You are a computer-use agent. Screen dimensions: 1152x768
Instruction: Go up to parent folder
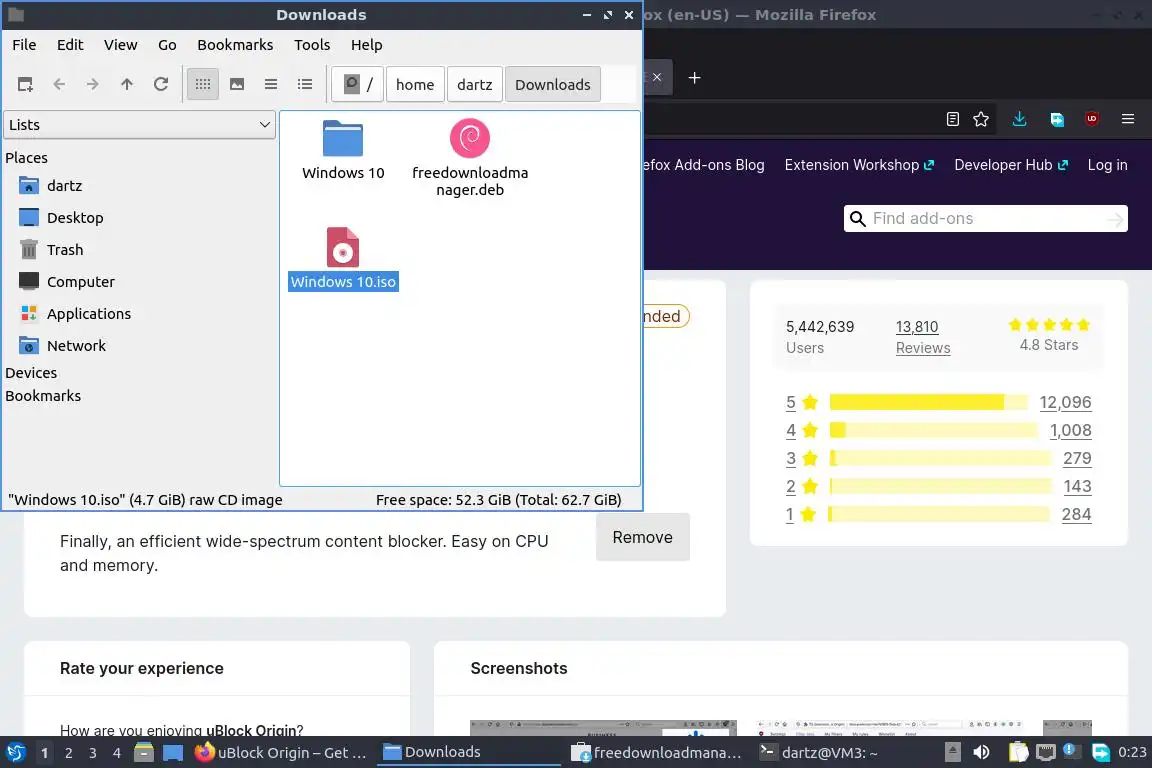(x=126, y=85)
